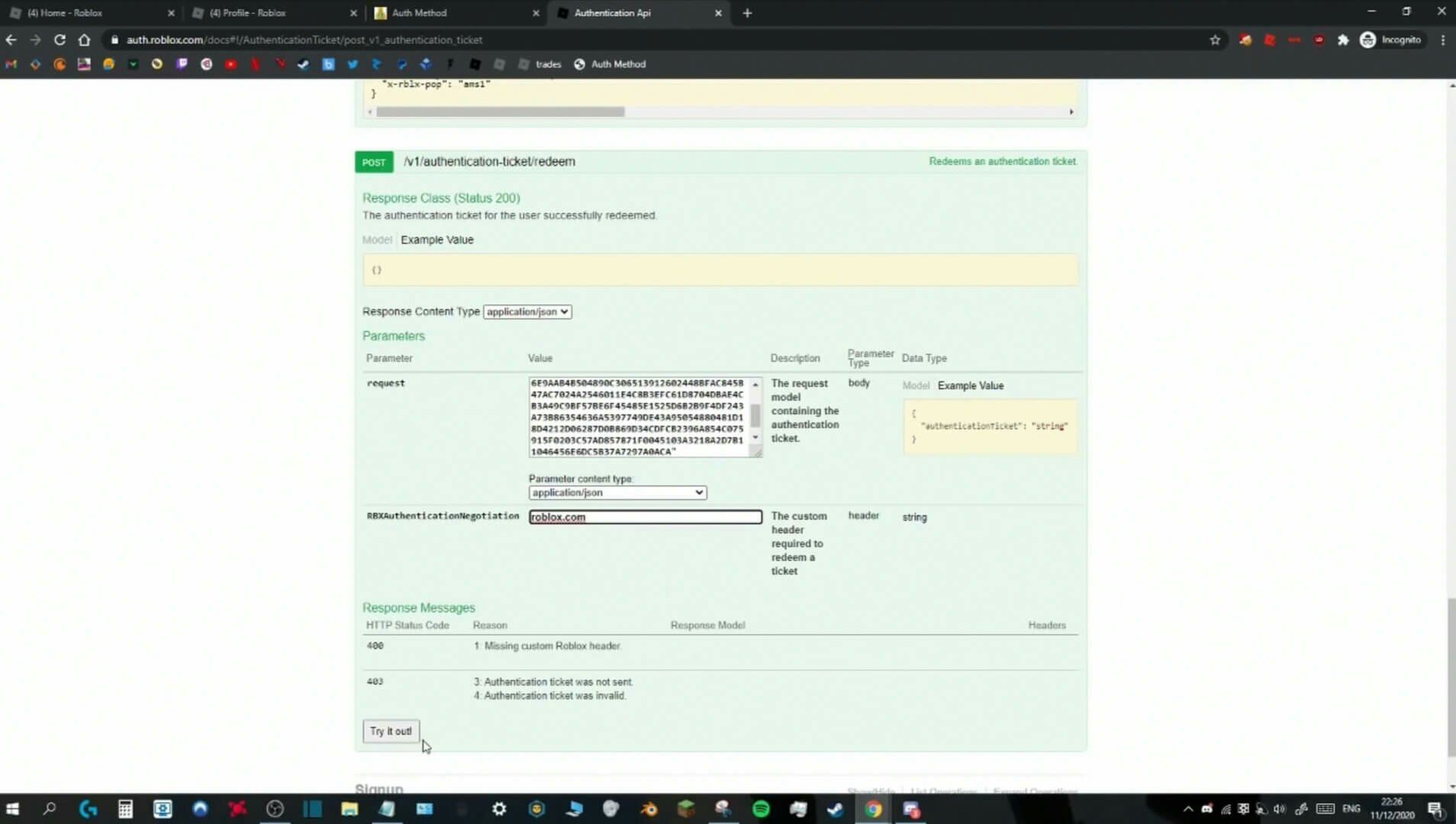Click the ENG language indicator

pyautogui.click(x=1351, y=809)
